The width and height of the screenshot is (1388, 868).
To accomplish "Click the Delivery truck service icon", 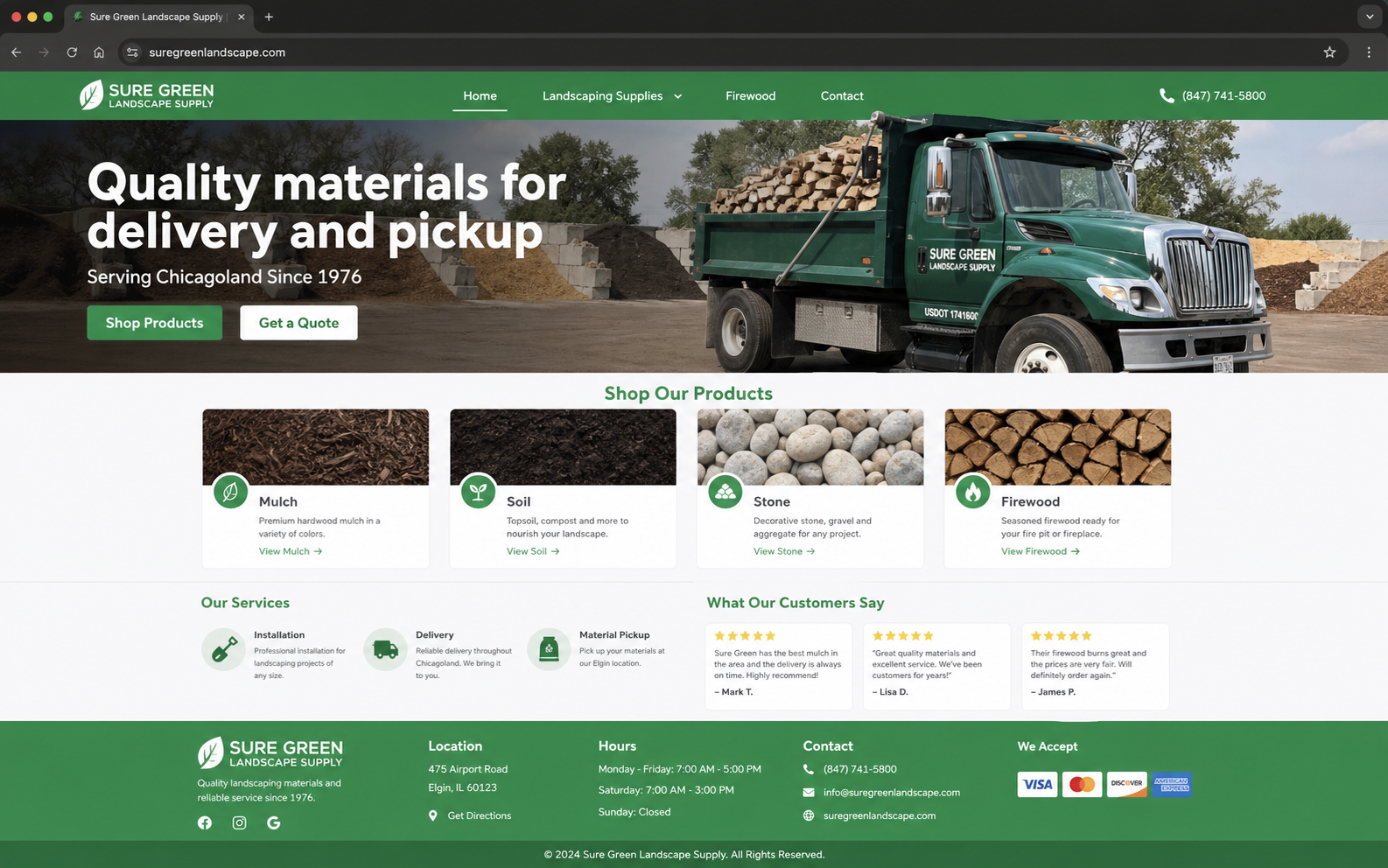I will pos(386,649).
